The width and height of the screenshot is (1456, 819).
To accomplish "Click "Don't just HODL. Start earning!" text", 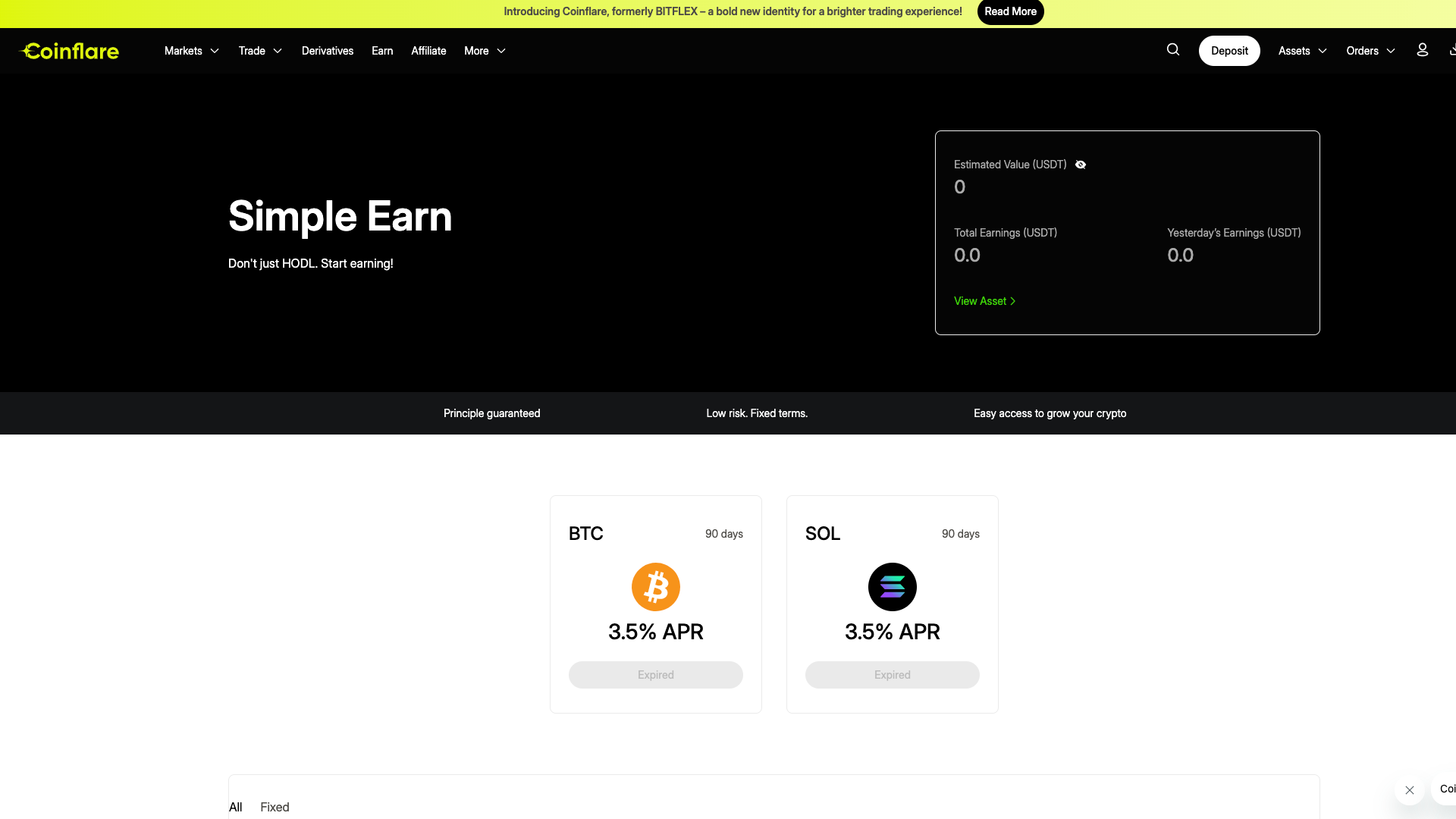I will [311, 263].
